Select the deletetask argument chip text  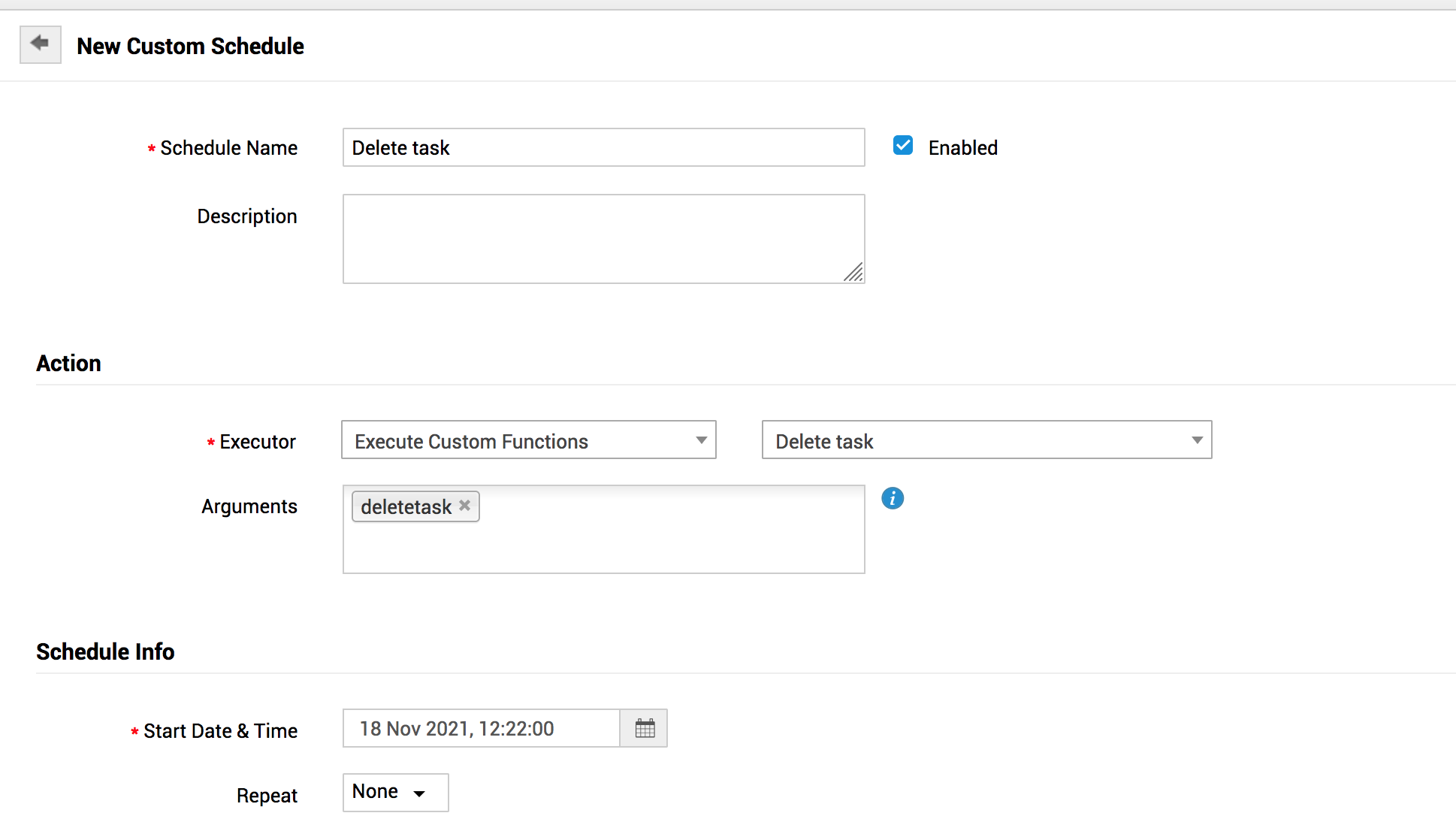406,507
